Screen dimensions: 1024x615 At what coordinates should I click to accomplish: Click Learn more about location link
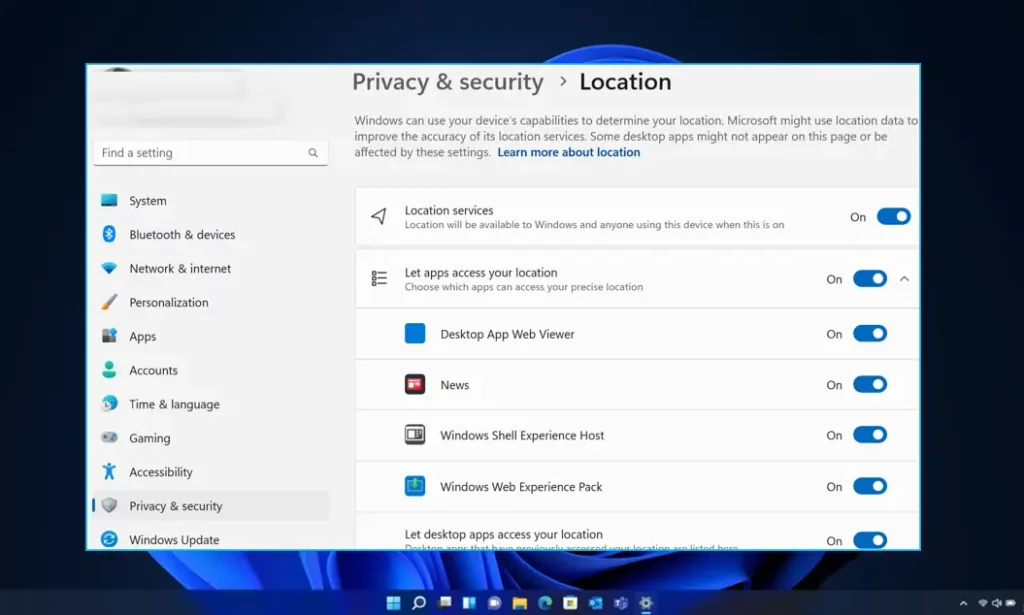click(x=569, y=152)
